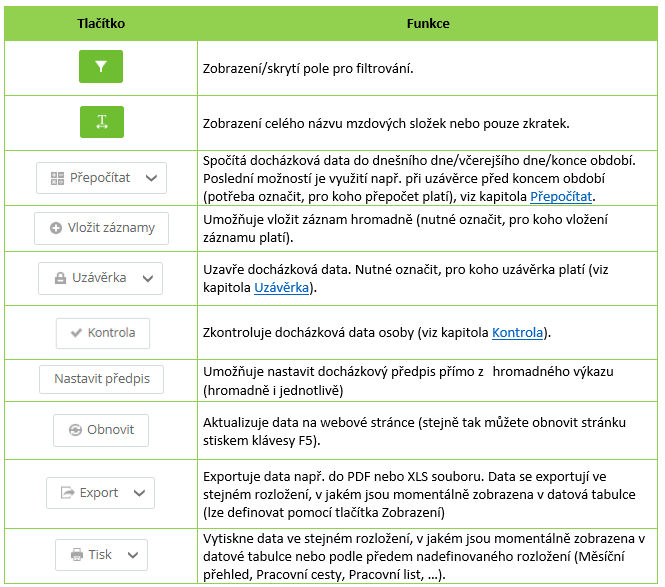Click the refresh icon on Obnovit button
This screenshot has width=665, height=587.
74,430
